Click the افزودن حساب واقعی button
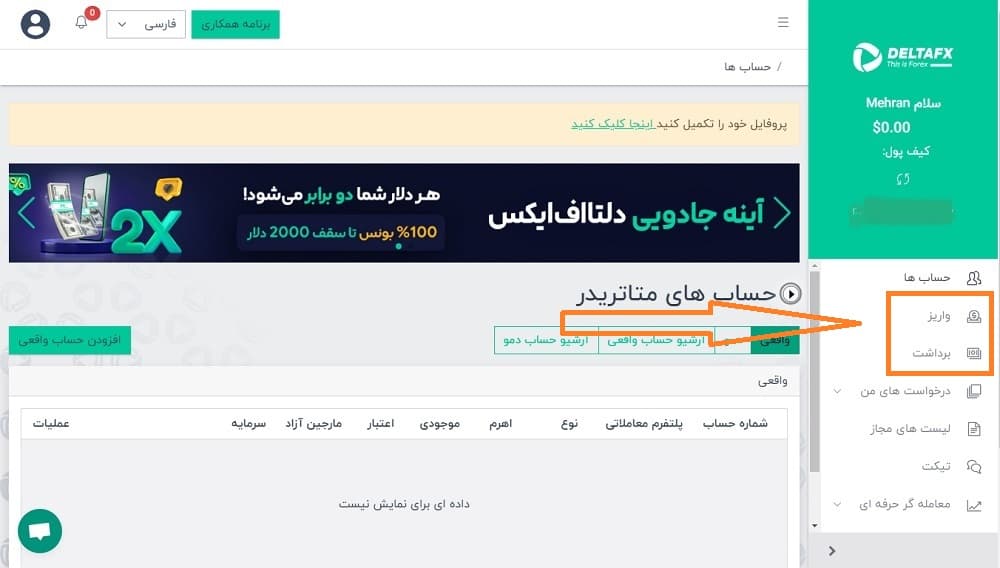This screenshot has height=568, width=1000. (x=70, y=340)
